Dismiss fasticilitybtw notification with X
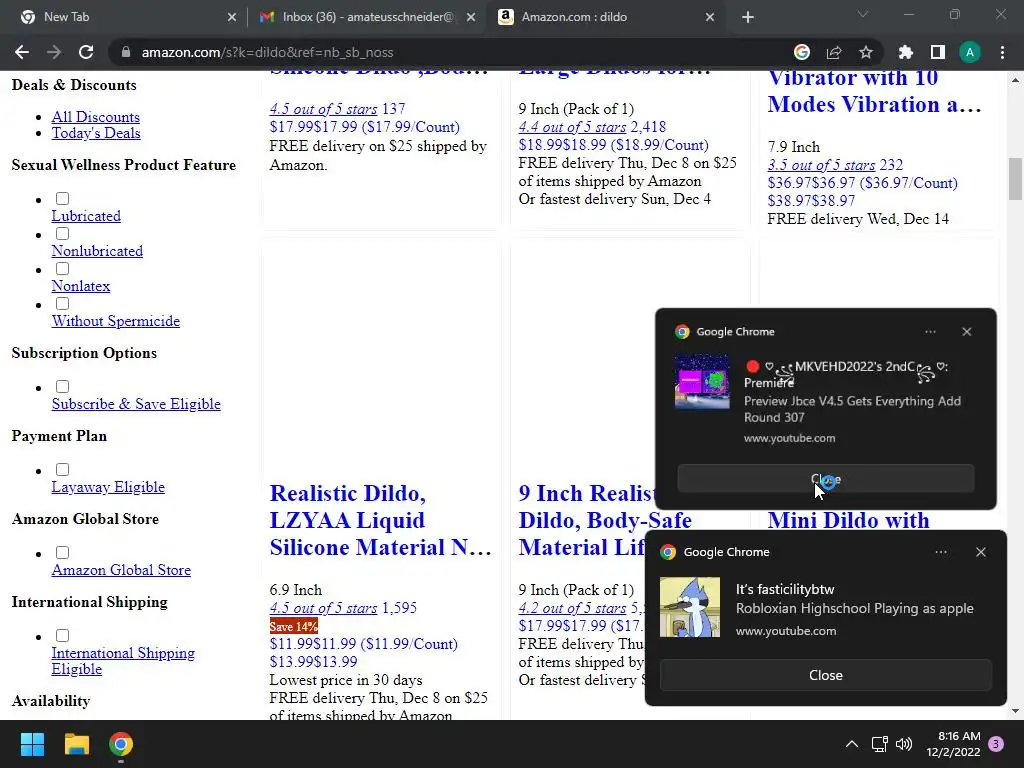Viewport: 1024px width, 768px height. [981, 552]
